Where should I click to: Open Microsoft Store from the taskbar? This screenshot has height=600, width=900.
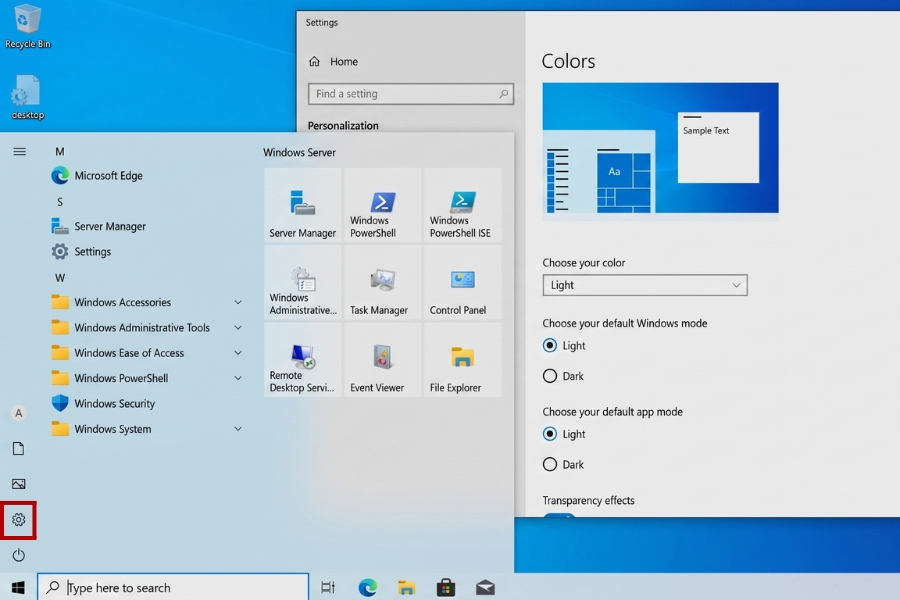(x=446, y=587)
